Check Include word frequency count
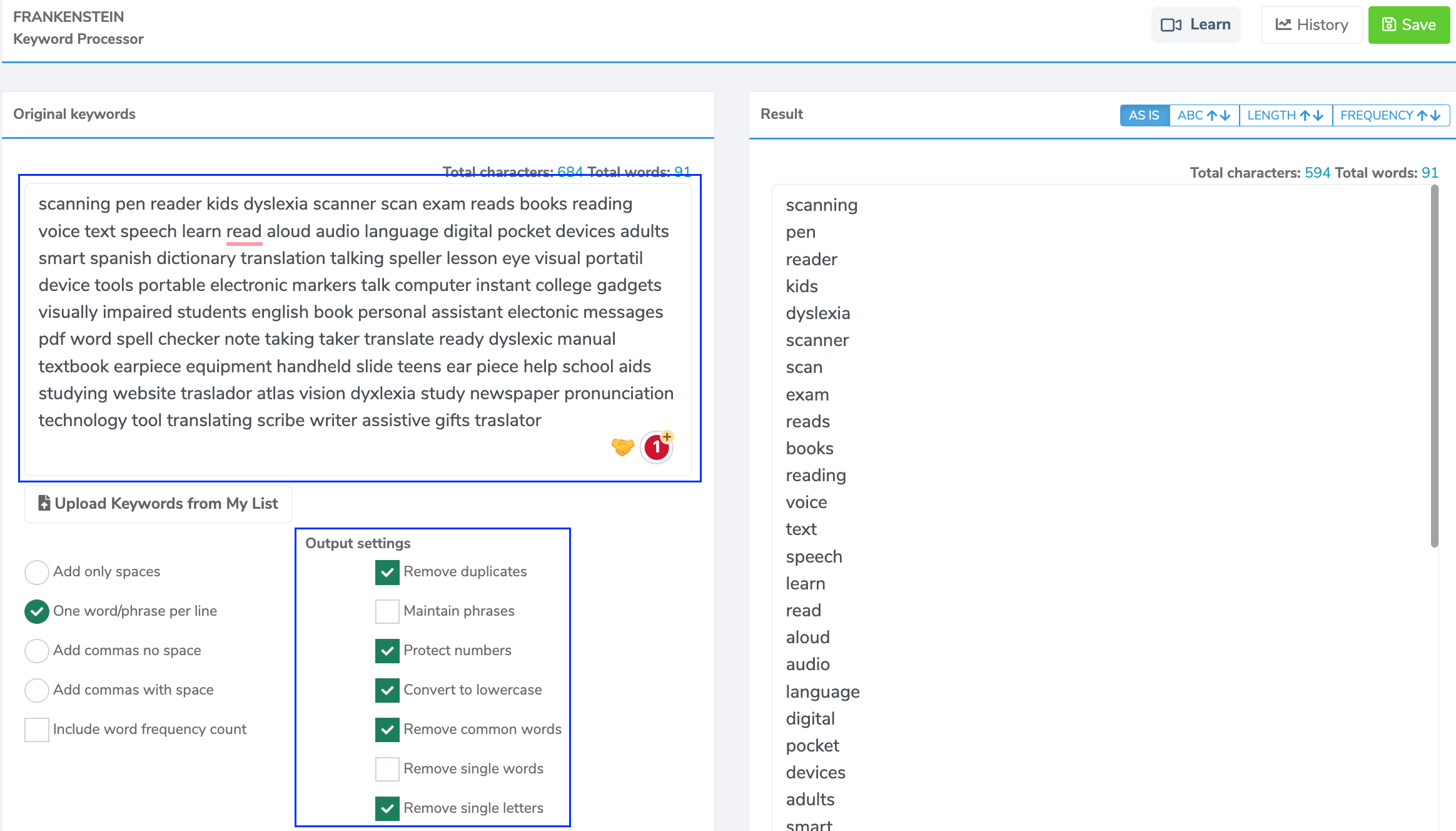This screenshot has width=1456, height=831. tap(37, 730)
